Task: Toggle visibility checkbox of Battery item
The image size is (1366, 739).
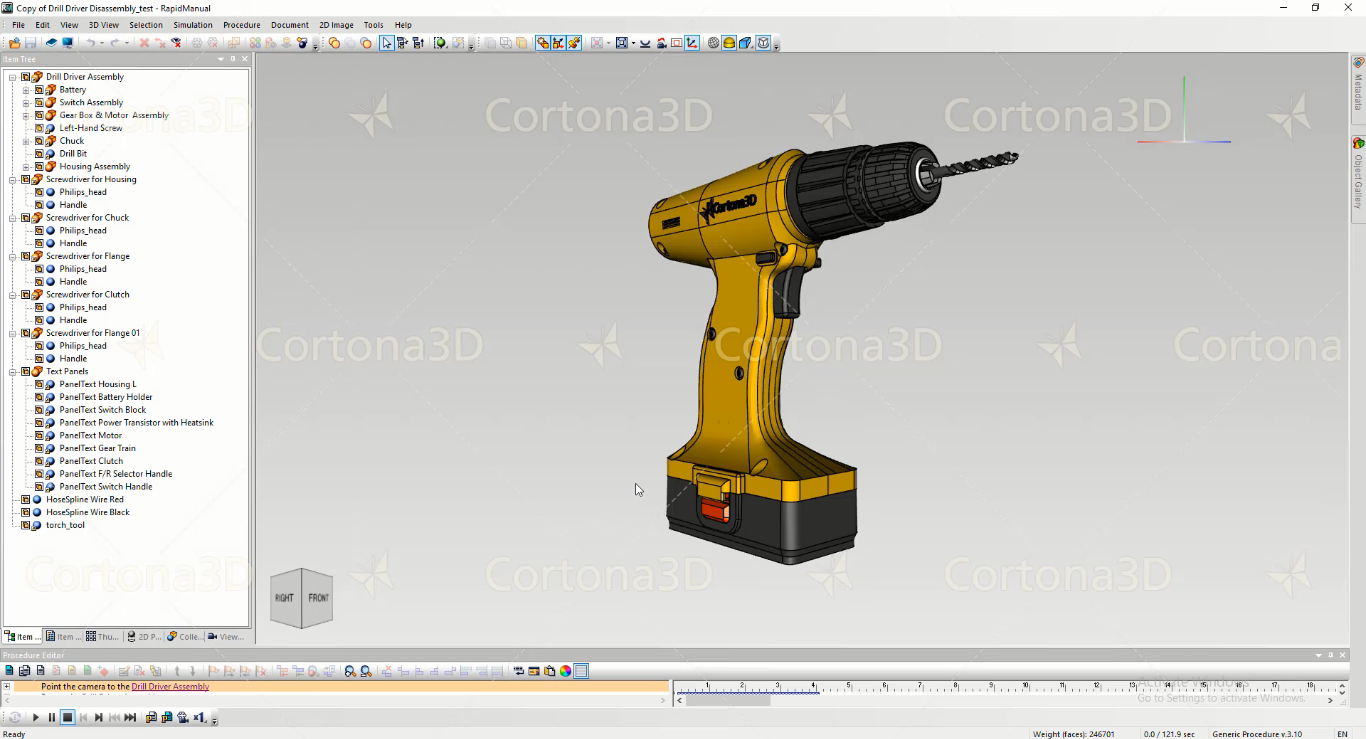Action: coord(39,90)
